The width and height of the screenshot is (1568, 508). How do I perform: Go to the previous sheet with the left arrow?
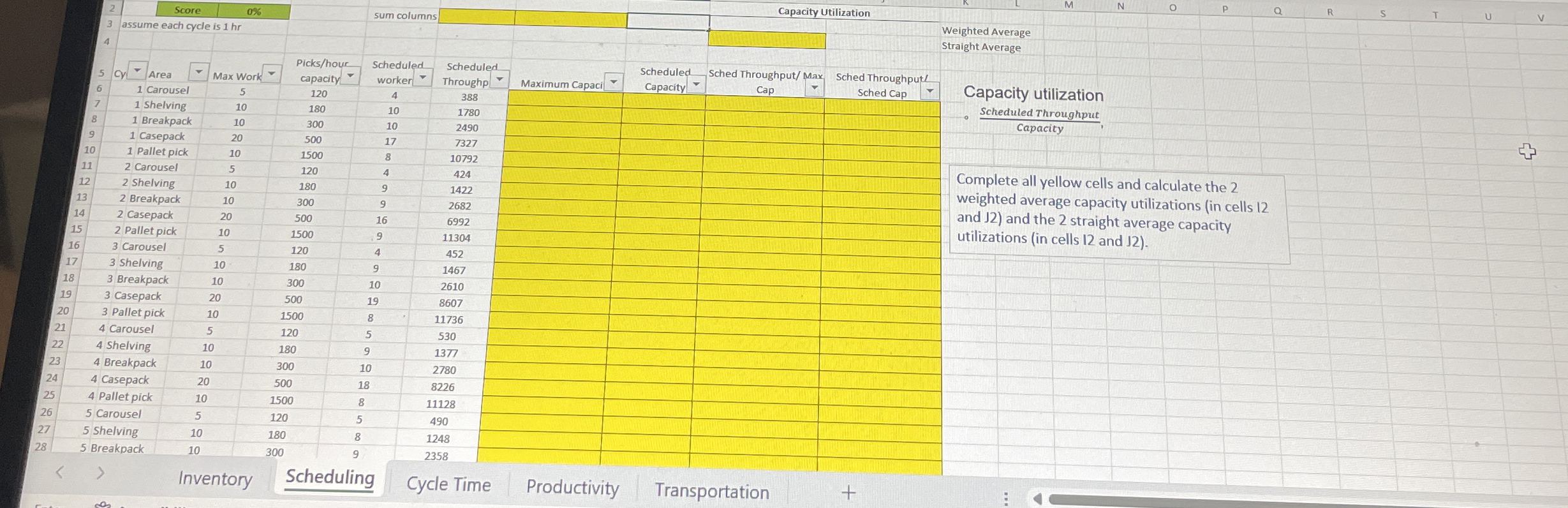point(59,472)
